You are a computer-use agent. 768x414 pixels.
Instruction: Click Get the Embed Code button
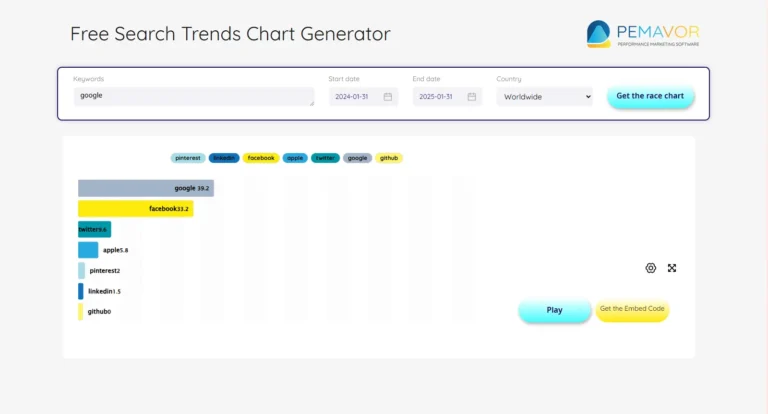pyautogui.click(x=632, y=309)
